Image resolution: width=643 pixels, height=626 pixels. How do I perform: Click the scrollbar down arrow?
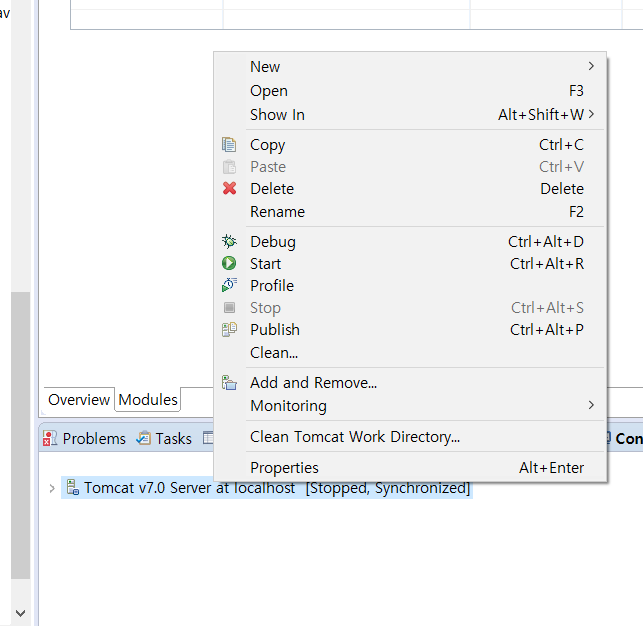pos(21,613)
